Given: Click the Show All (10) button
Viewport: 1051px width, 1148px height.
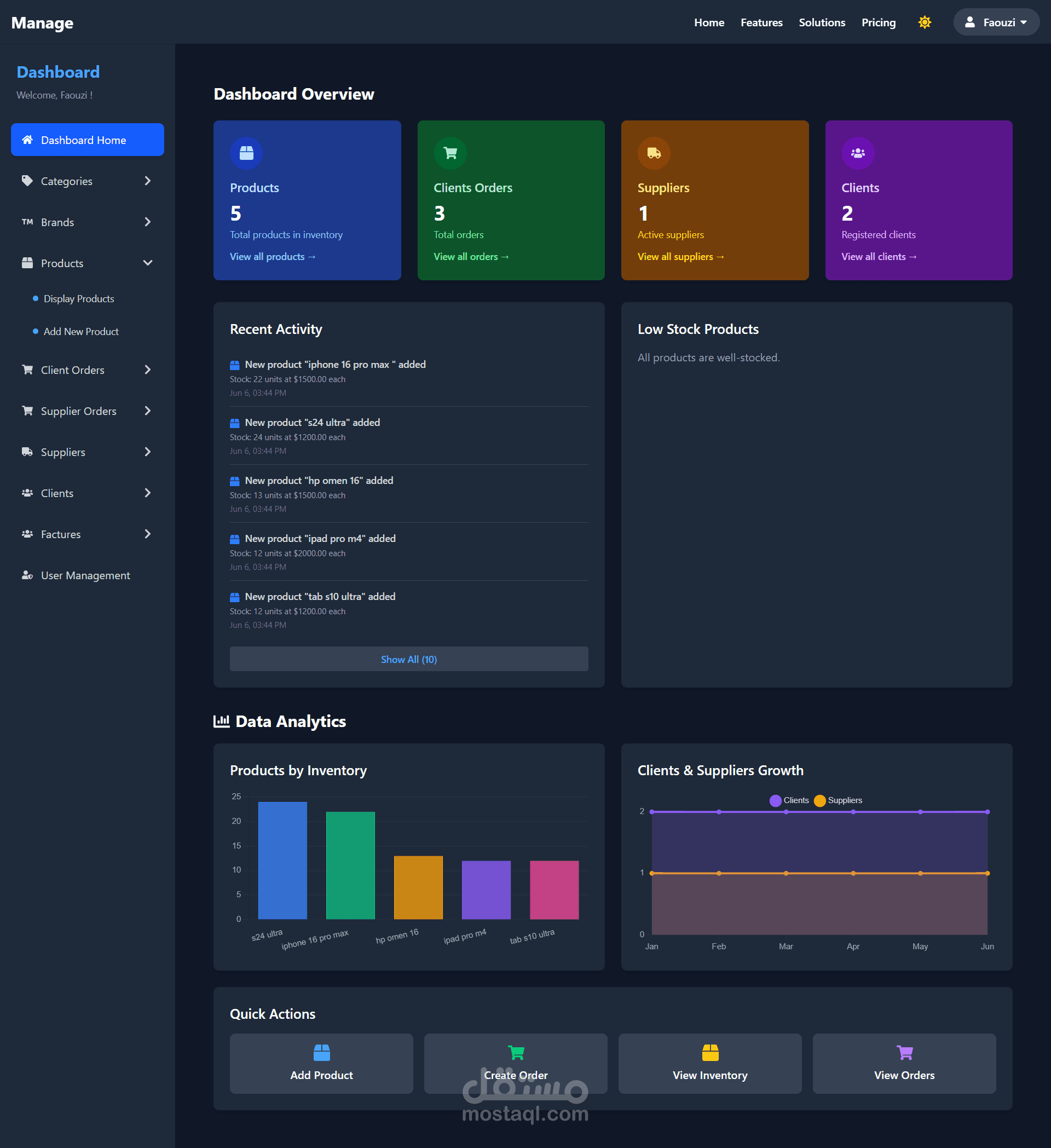Looking at the screenshot, I should click(409, 659).
